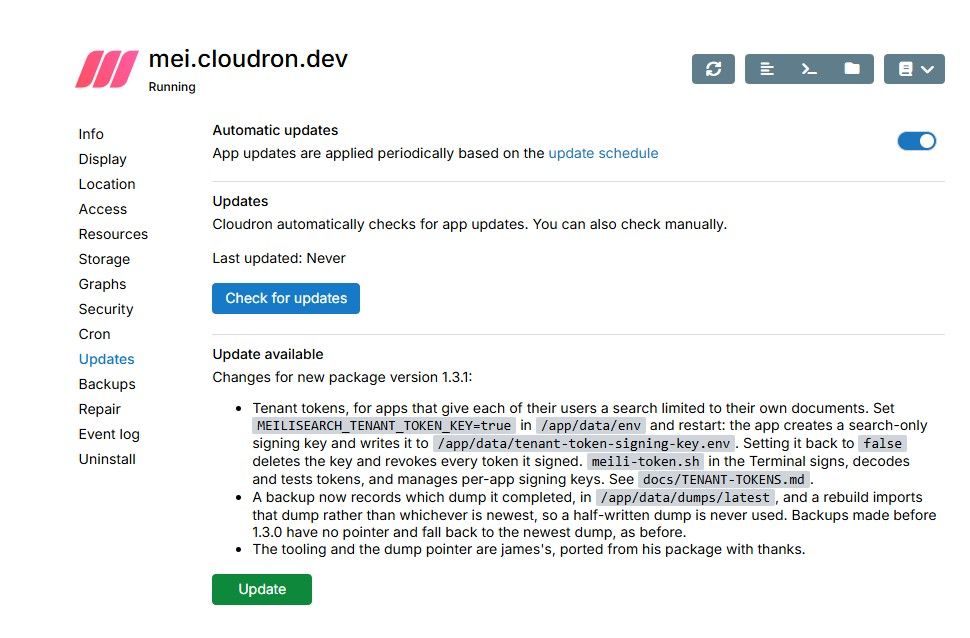Click the 'Changes for new package version 1.3.1:' text
970x638 pixels.
point(342,377)
